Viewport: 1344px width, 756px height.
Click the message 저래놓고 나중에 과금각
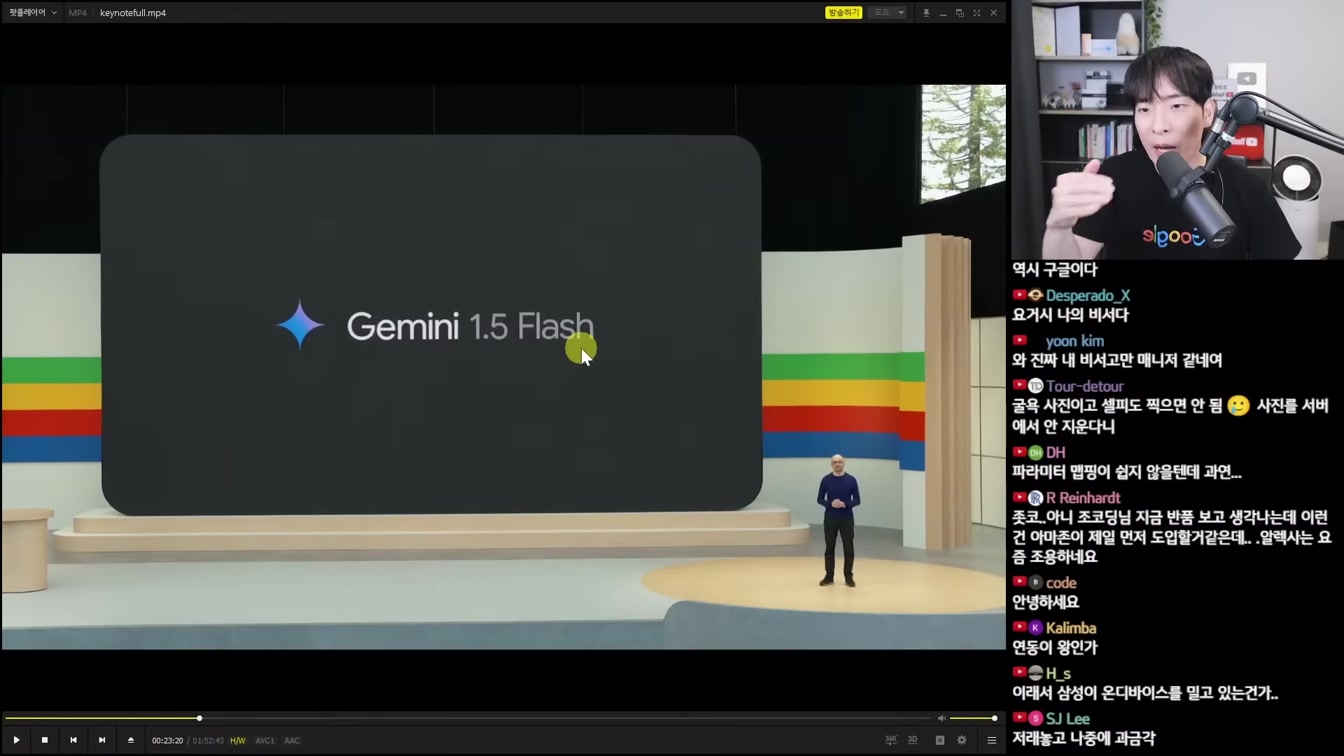tap(1084, 738)
